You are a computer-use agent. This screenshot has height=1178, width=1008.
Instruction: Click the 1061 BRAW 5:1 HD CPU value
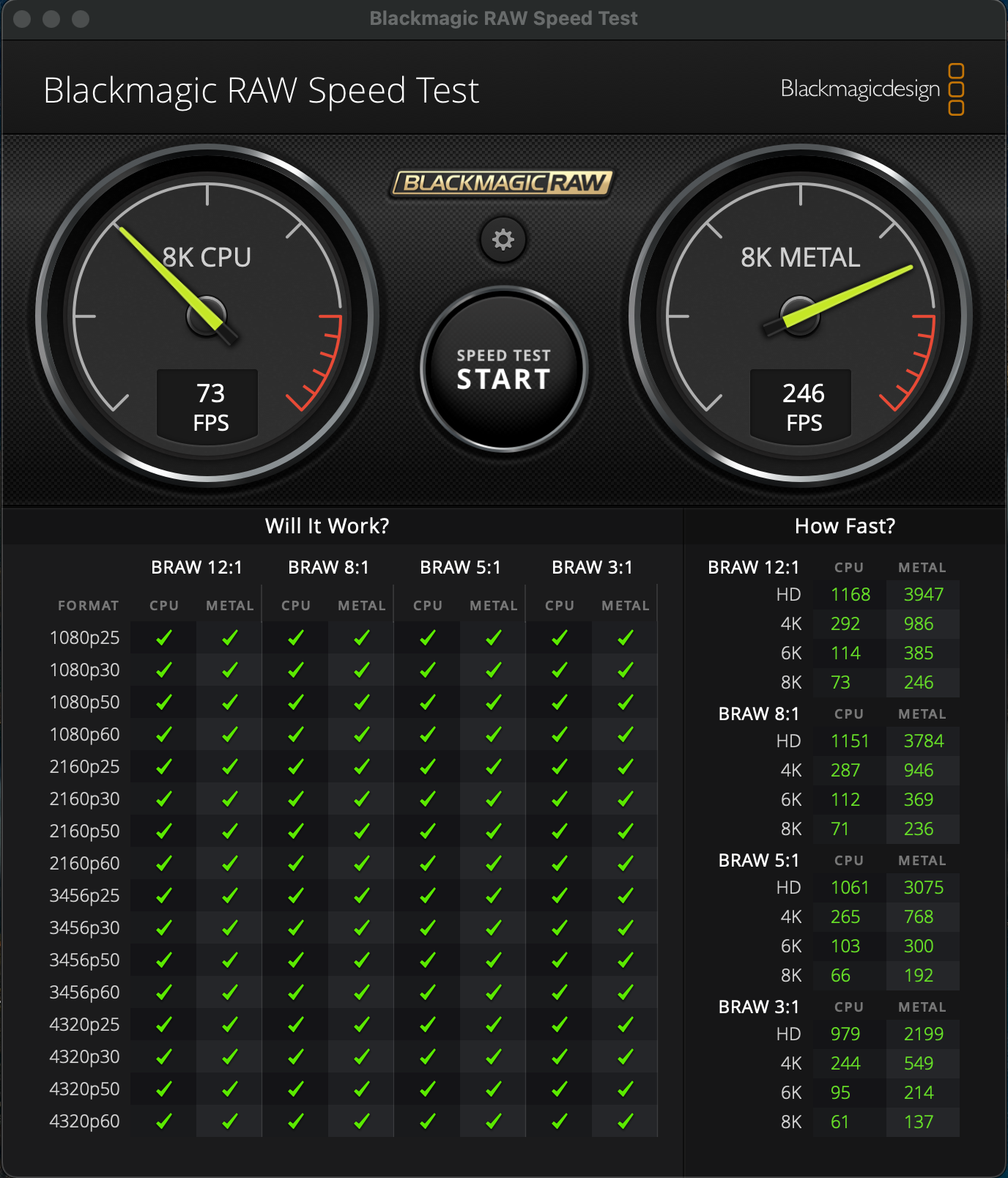[850, 887]
